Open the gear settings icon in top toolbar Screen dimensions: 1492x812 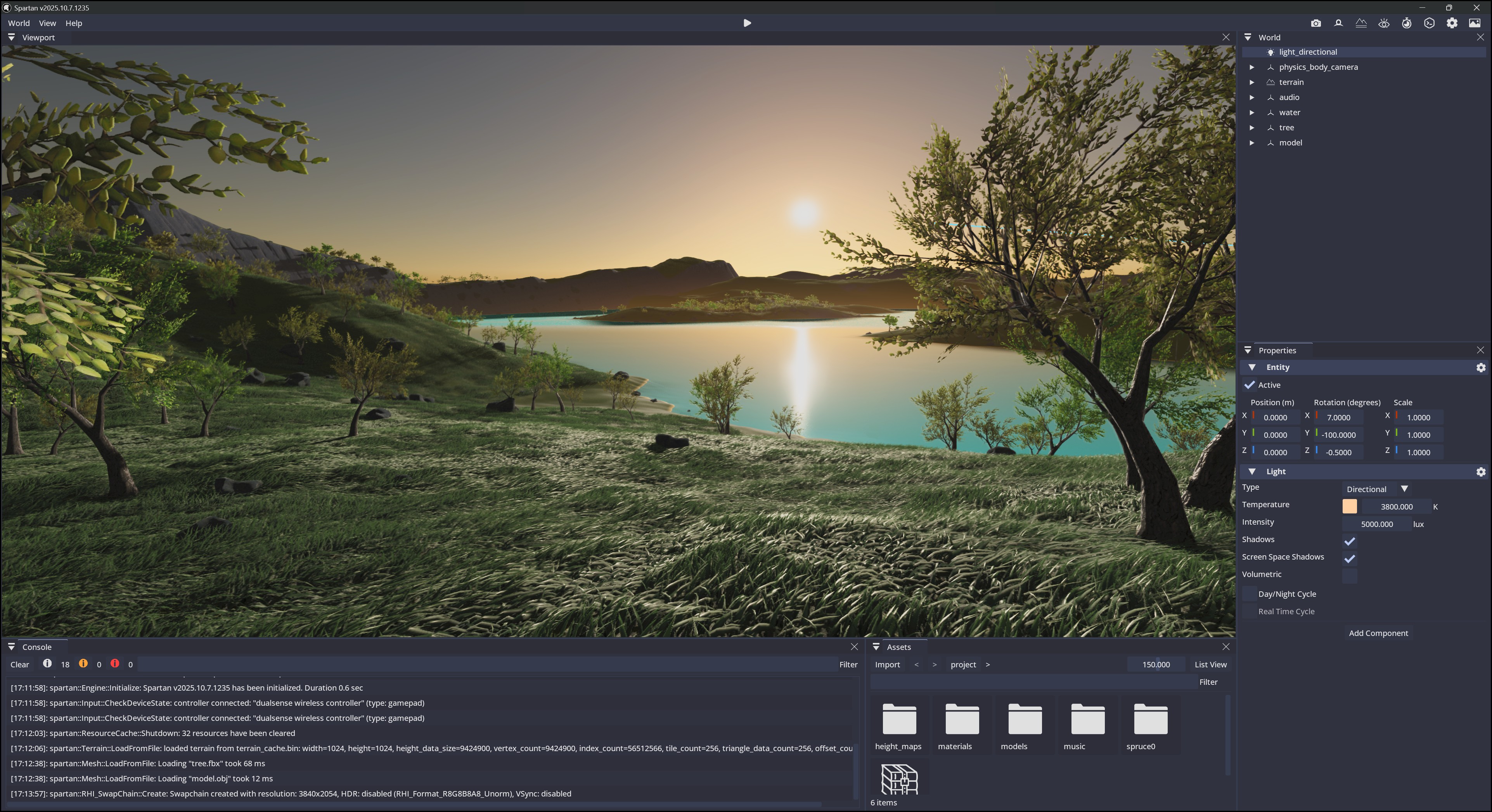tap(1451, 23)
